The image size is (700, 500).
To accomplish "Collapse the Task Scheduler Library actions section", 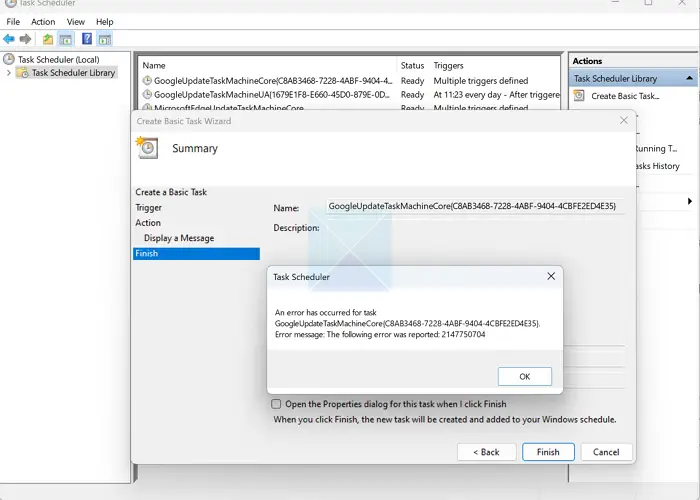I will pyautogui.click(x=689, y=78).
